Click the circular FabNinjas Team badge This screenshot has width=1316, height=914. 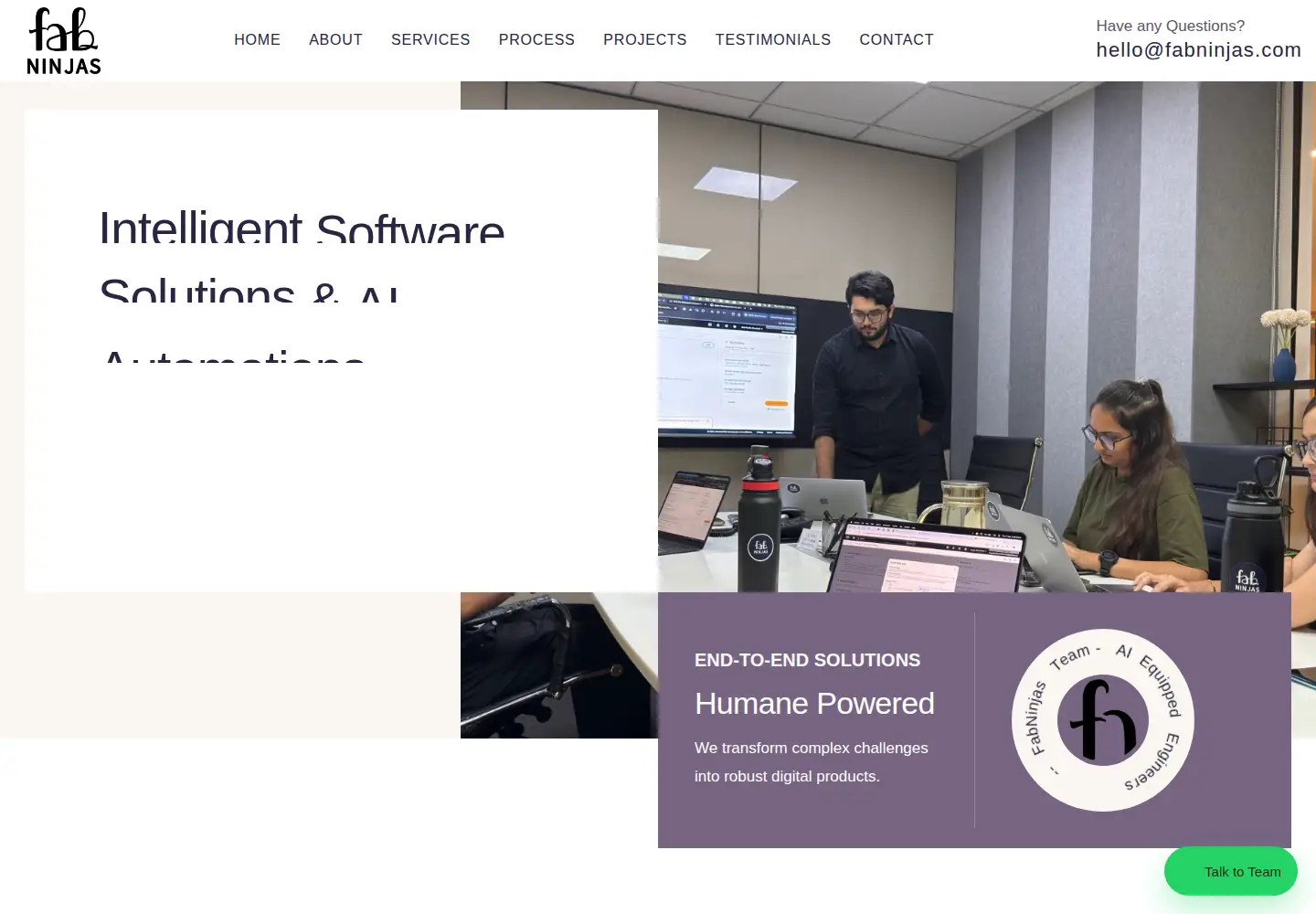pyautogui.click(x=1103, y=720)
